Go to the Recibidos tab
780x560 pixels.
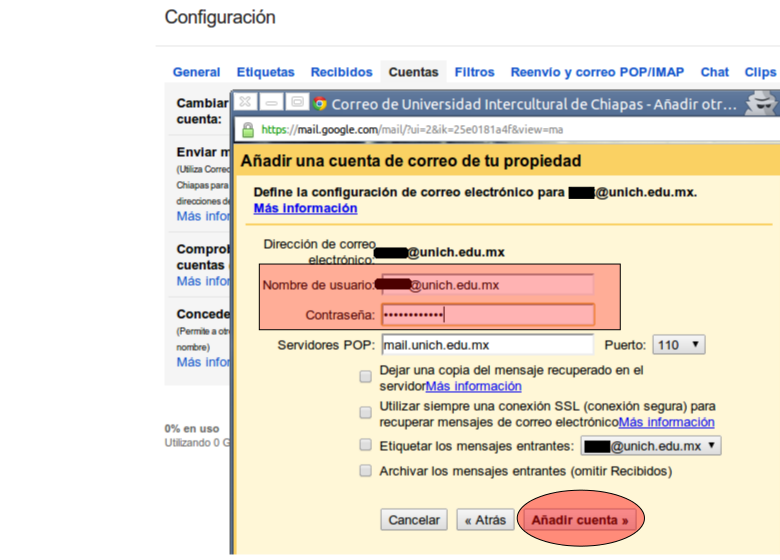click(x=342, y=72)
